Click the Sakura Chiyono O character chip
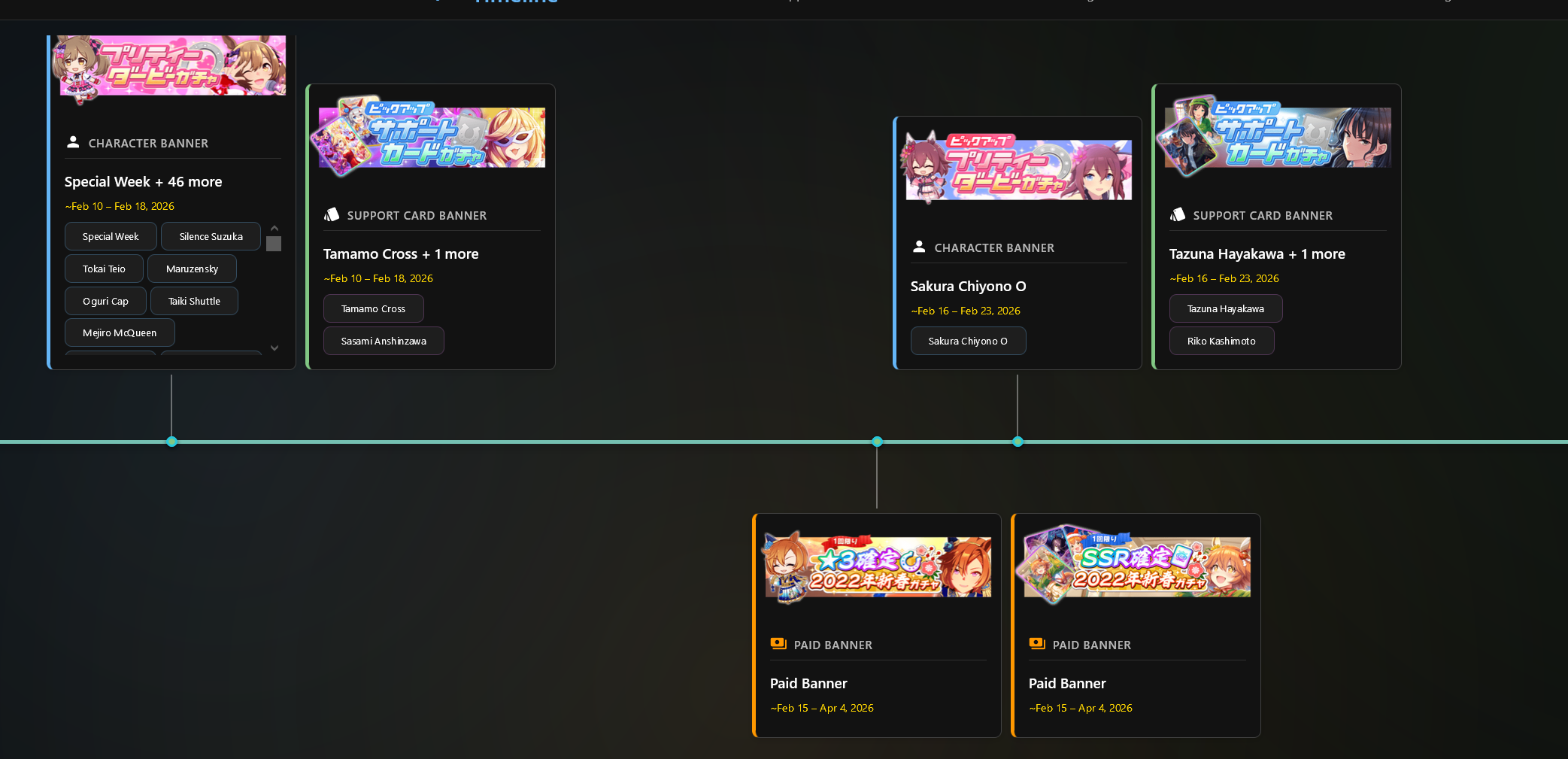 pyautogui.click(x=968, y=341)
